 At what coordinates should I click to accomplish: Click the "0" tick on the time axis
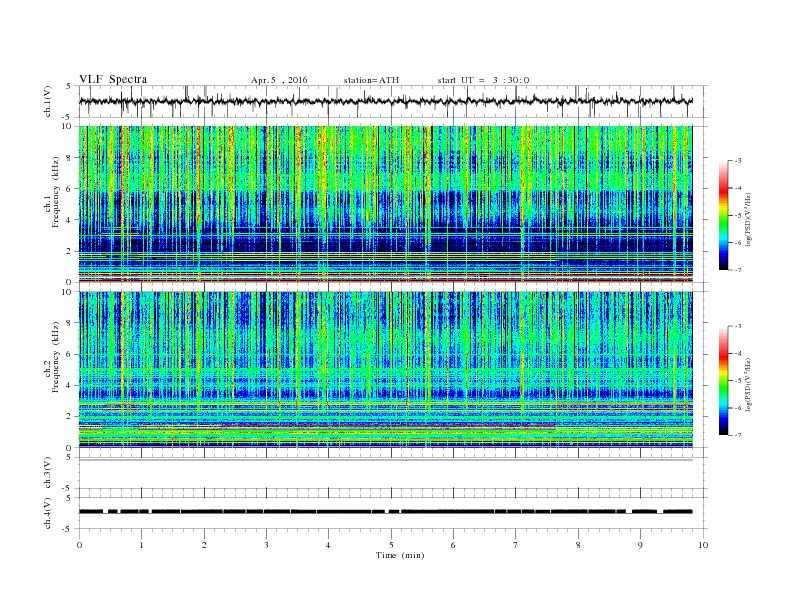coord(79,545)
